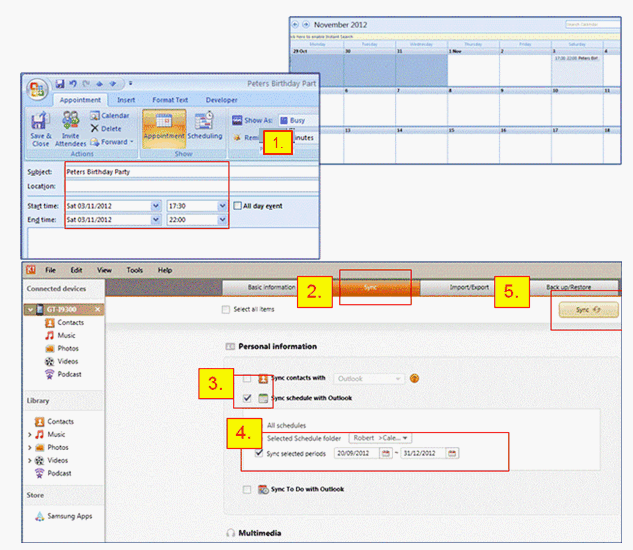This screenshot has width=633, height=550.
Task: Show the Scheduling view
Action: 205,128
